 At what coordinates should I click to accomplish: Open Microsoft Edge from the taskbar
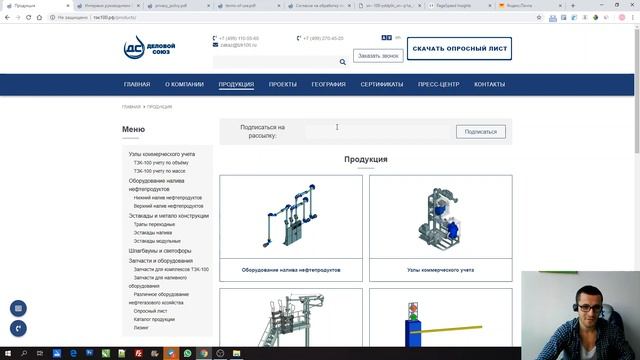[x=73, y=353]
